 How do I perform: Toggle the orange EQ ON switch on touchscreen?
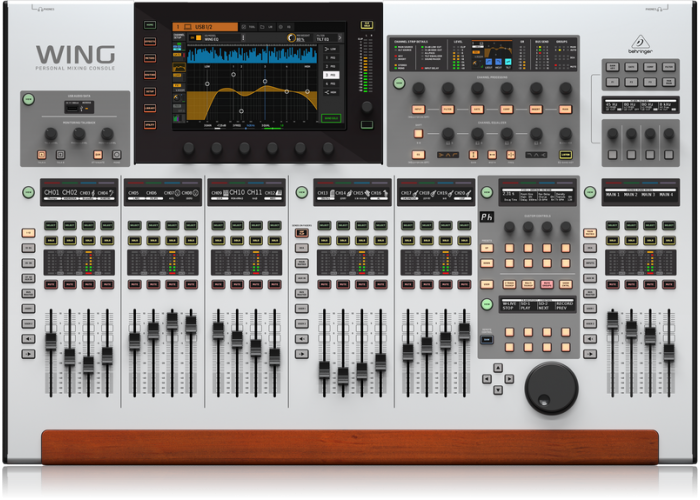tap(196, 38)
